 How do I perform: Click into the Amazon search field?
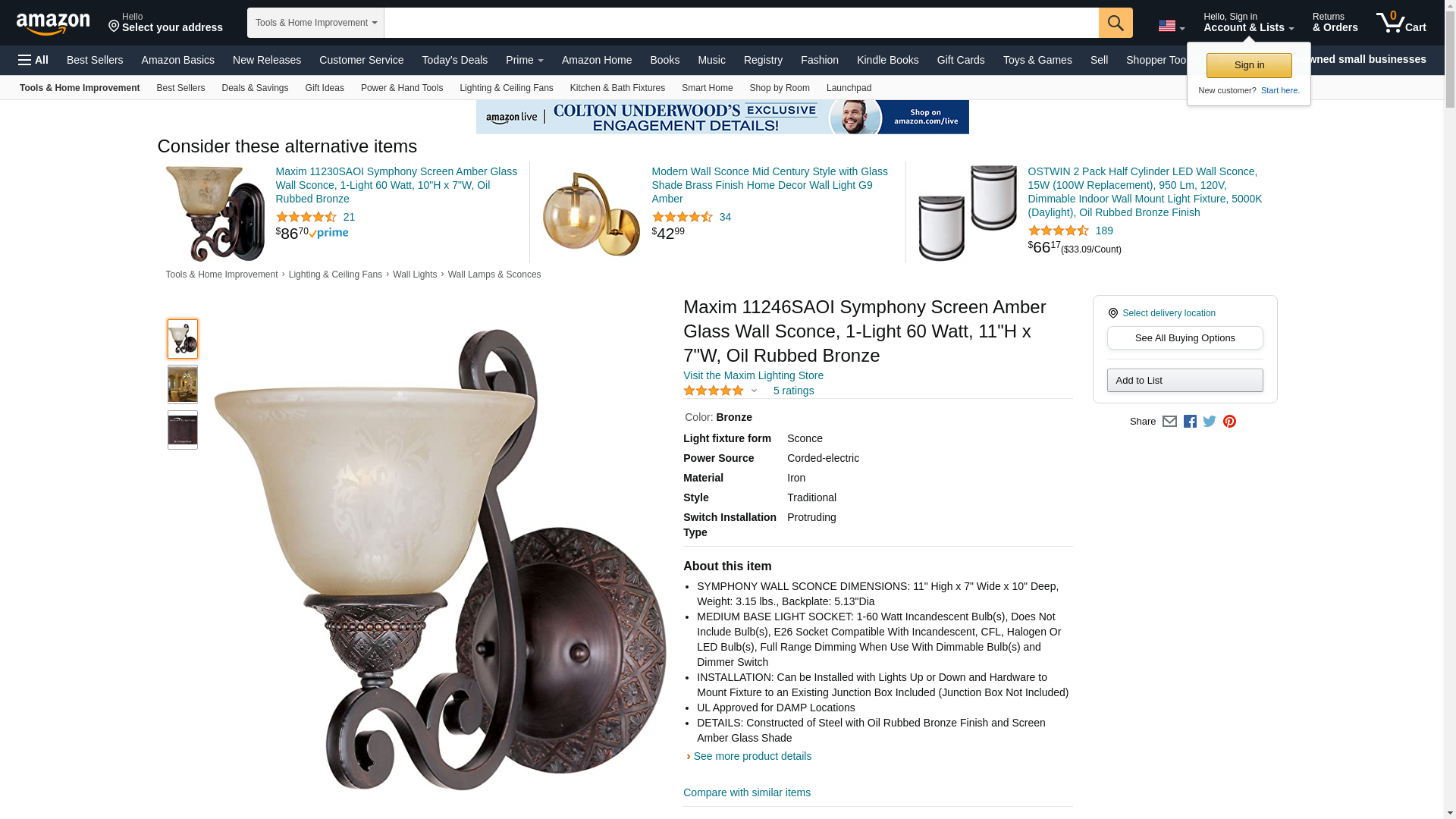tap(741, 23)
